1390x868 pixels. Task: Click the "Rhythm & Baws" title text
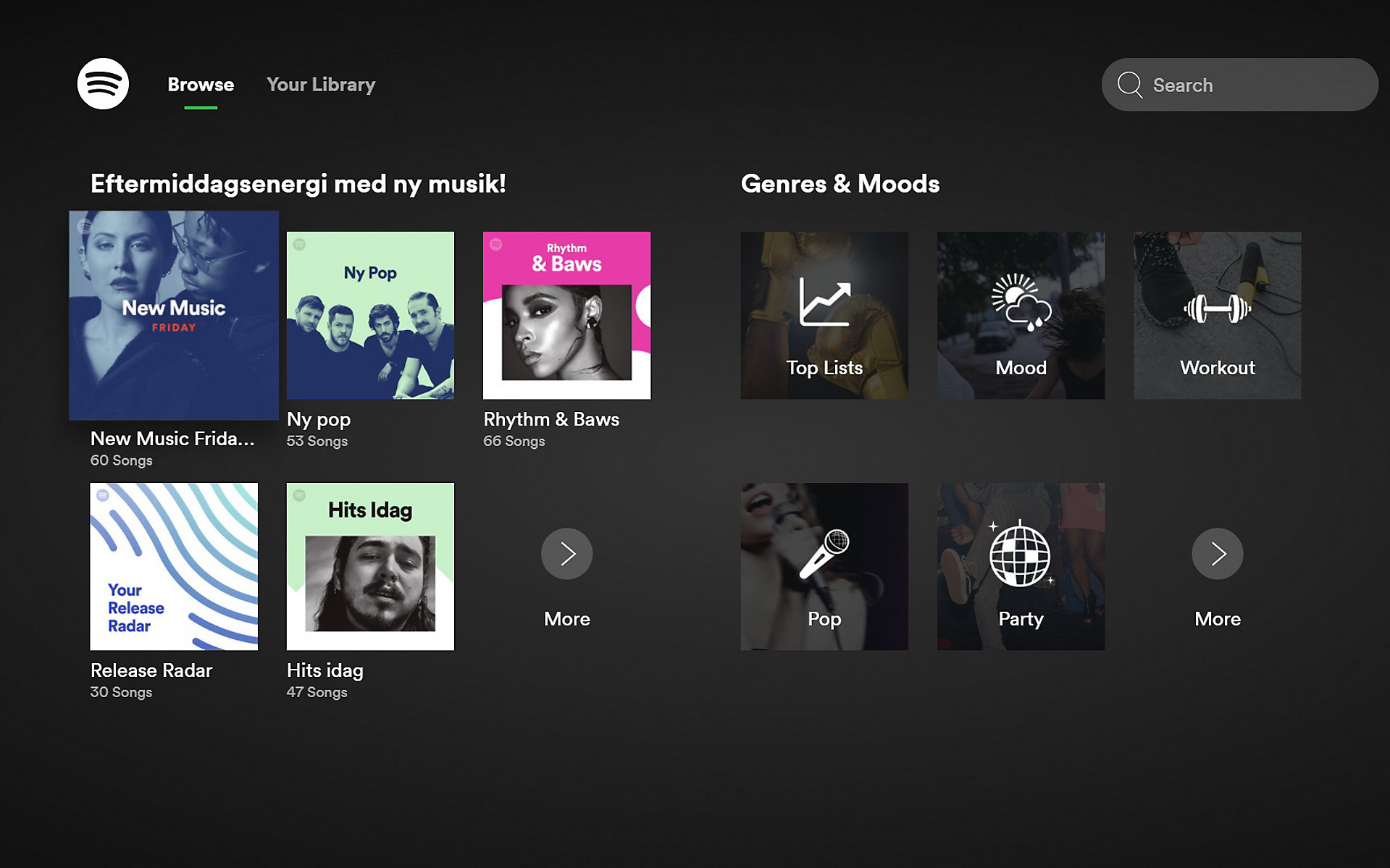pyautogui.click(x=551, y=419)
